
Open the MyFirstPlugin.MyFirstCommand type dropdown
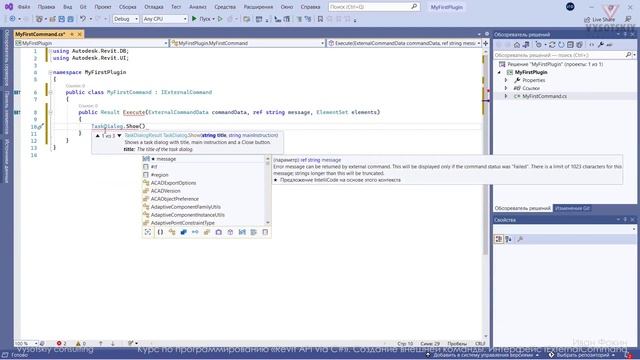click(x=248, y=43)
